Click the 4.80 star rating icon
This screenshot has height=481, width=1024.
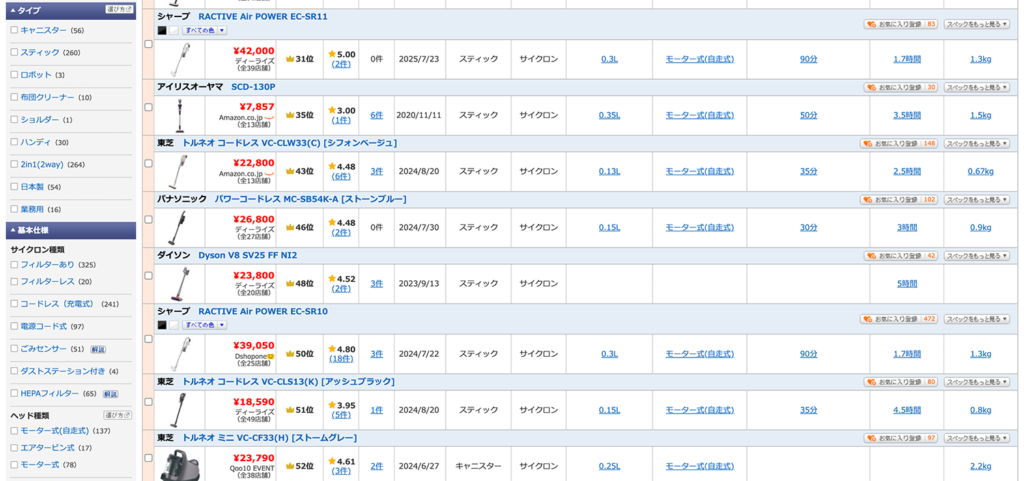click(x=332, y=349)
